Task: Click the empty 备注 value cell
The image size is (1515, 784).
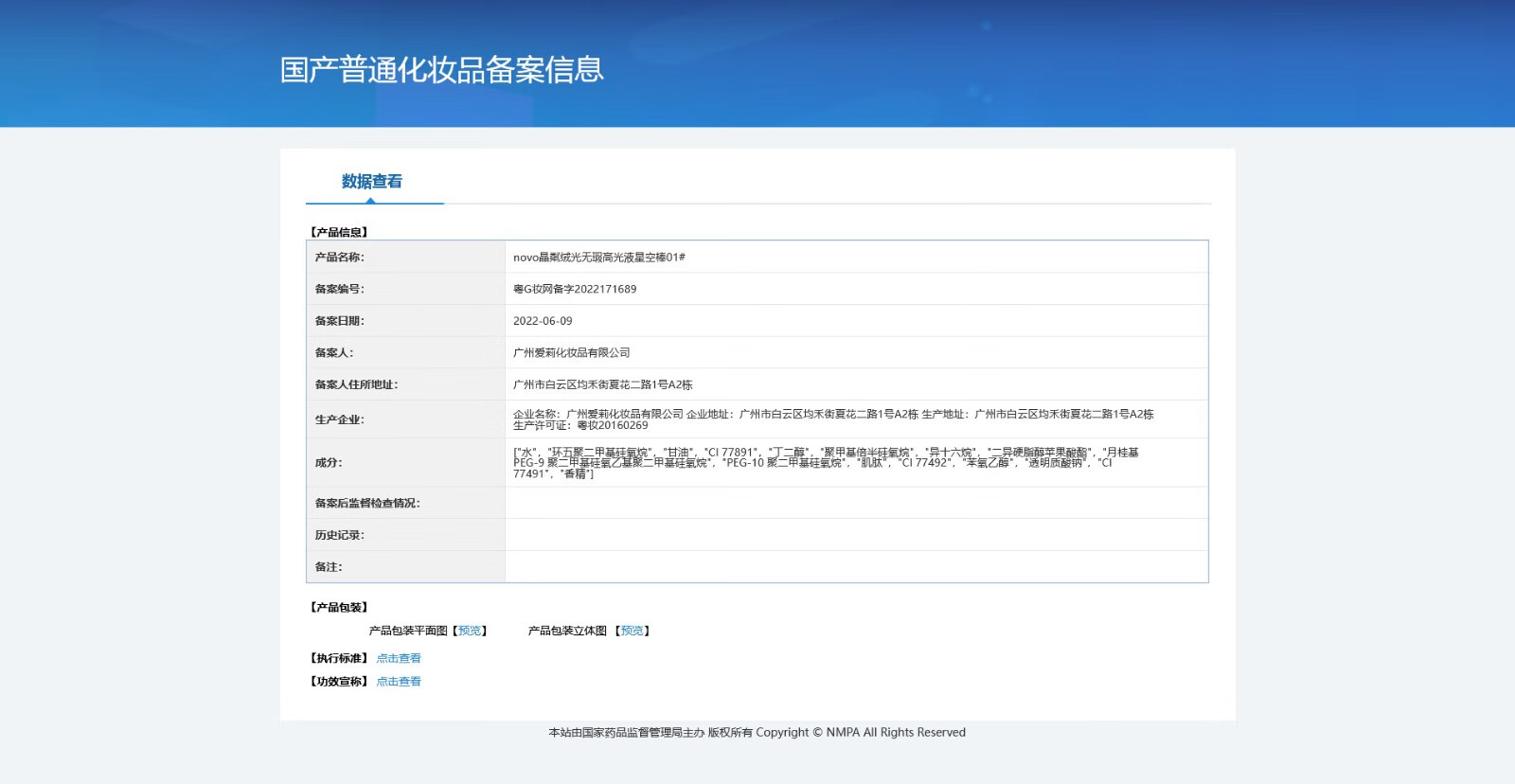Action: (856, 567)
